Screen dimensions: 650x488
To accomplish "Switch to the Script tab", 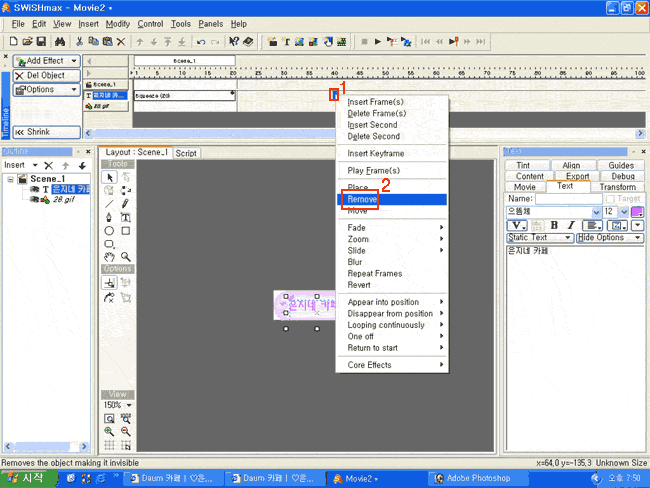I will click(186, 153).
